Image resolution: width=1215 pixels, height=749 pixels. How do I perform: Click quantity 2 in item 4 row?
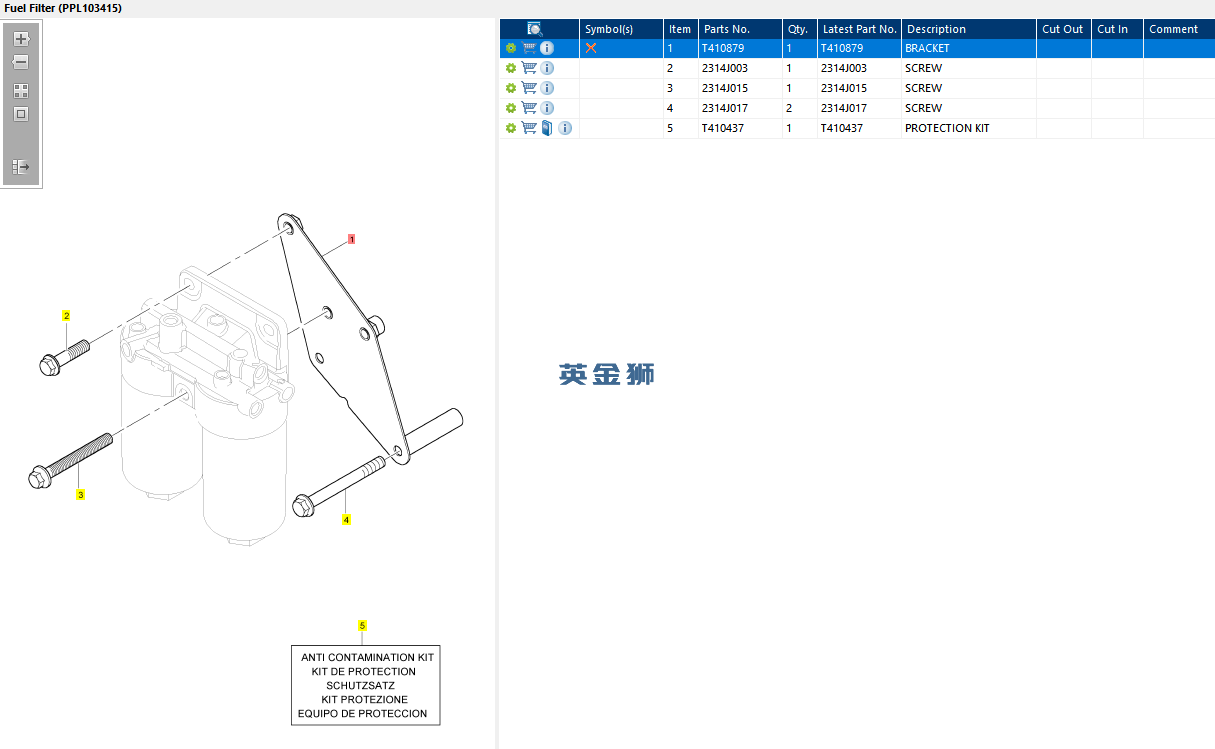[799, 108]
